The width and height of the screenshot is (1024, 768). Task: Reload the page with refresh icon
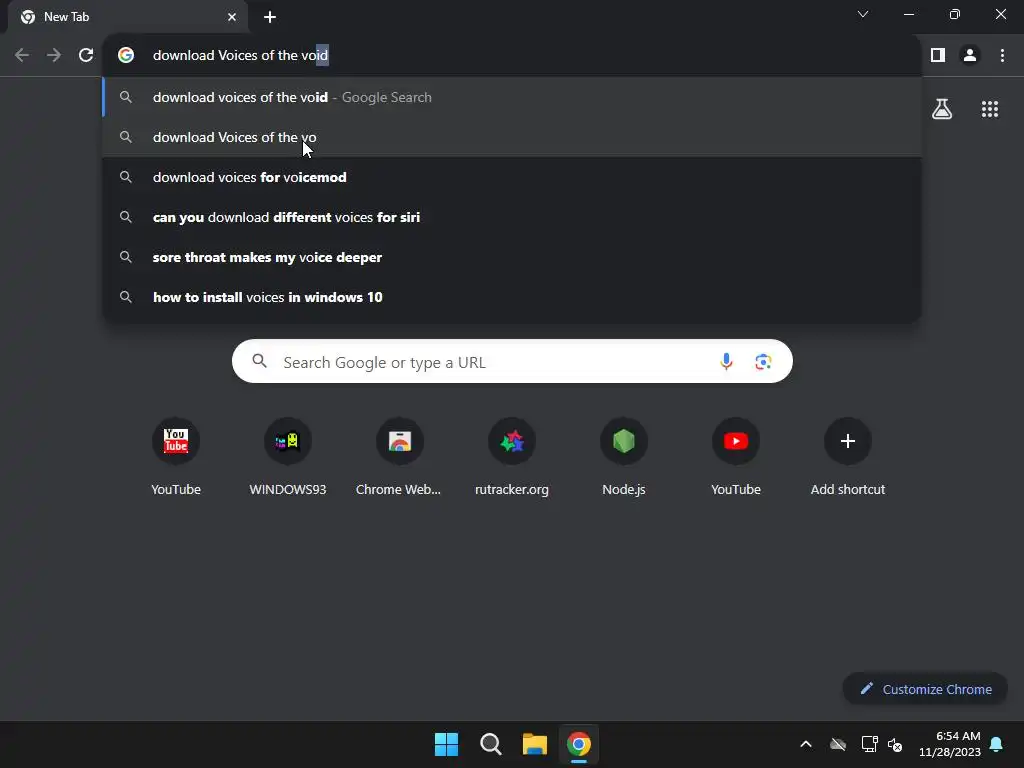point(86,56)
